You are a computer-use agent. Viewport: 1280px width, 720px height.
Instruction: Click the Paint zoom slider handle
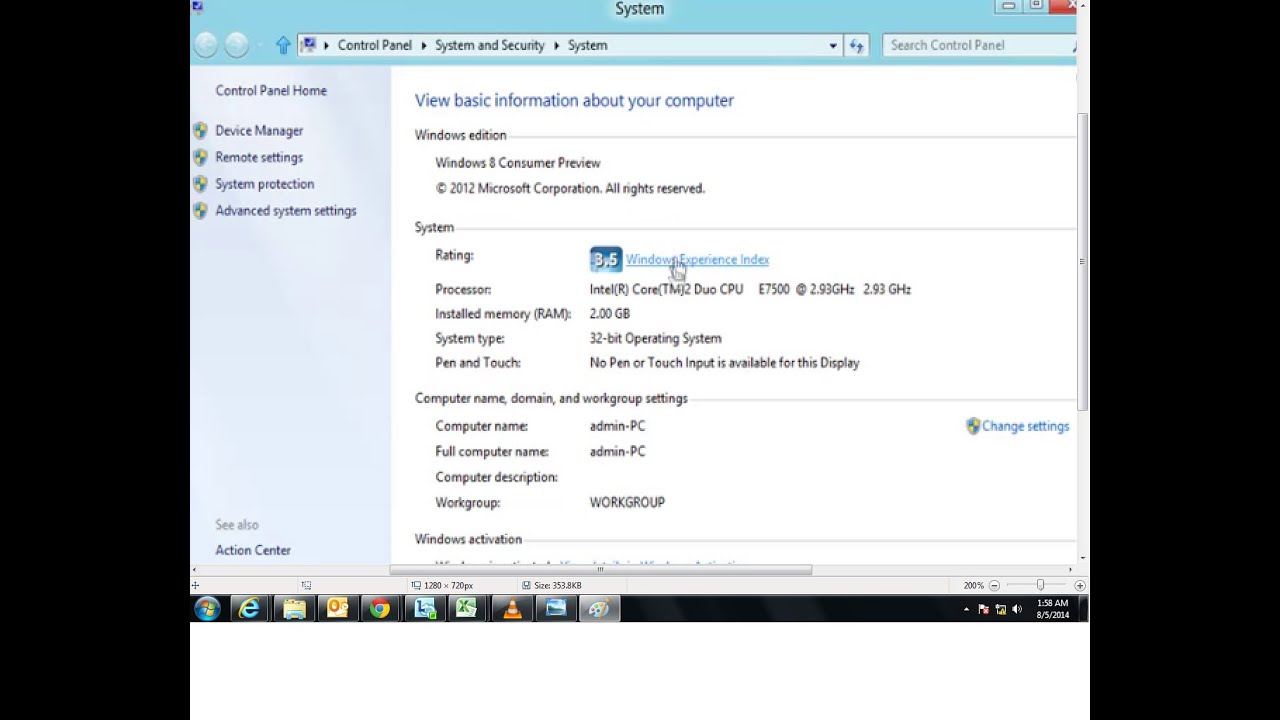(x=1040, y=585)
